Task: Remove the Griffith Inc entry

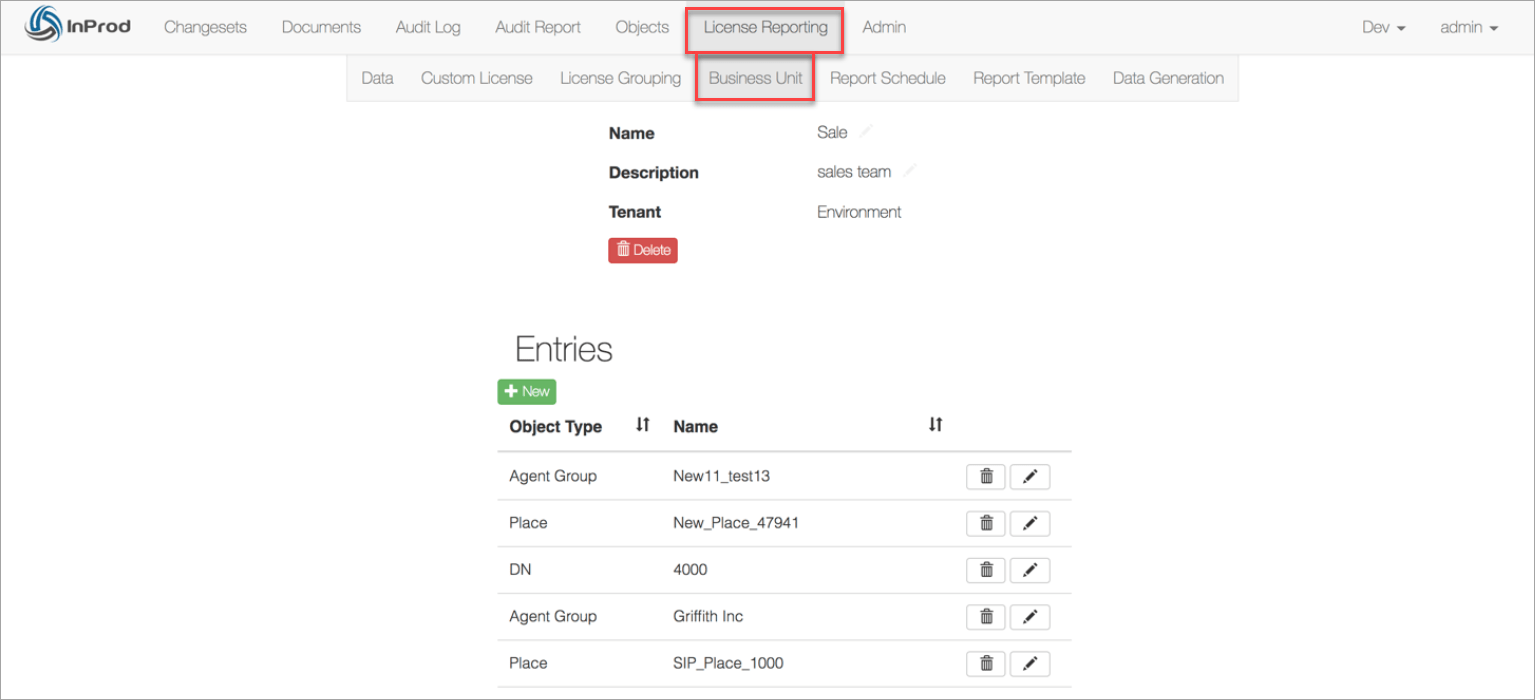Action: [x=986, y=617]
